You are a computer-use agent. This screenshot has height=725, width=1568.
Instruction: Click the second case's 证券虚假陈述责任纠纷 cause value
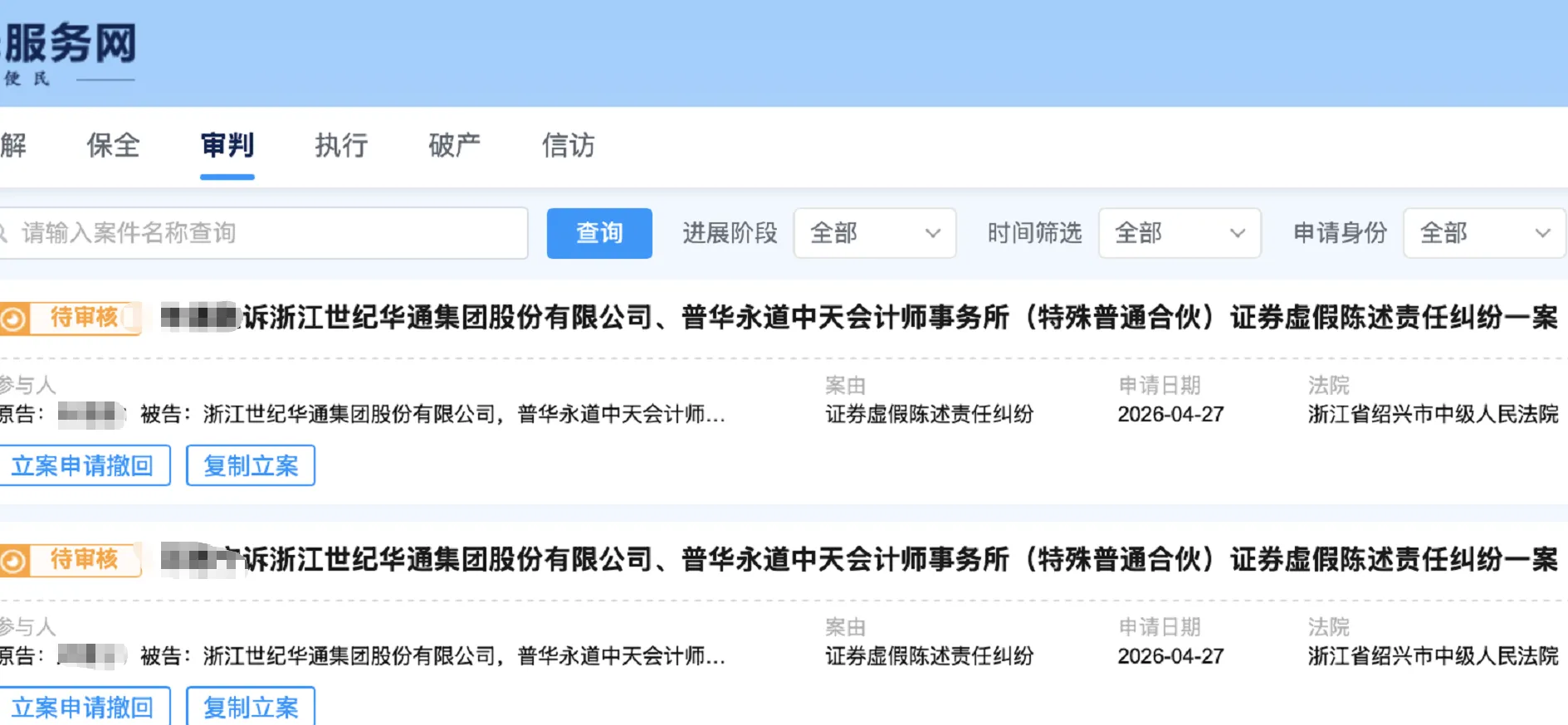929,656
